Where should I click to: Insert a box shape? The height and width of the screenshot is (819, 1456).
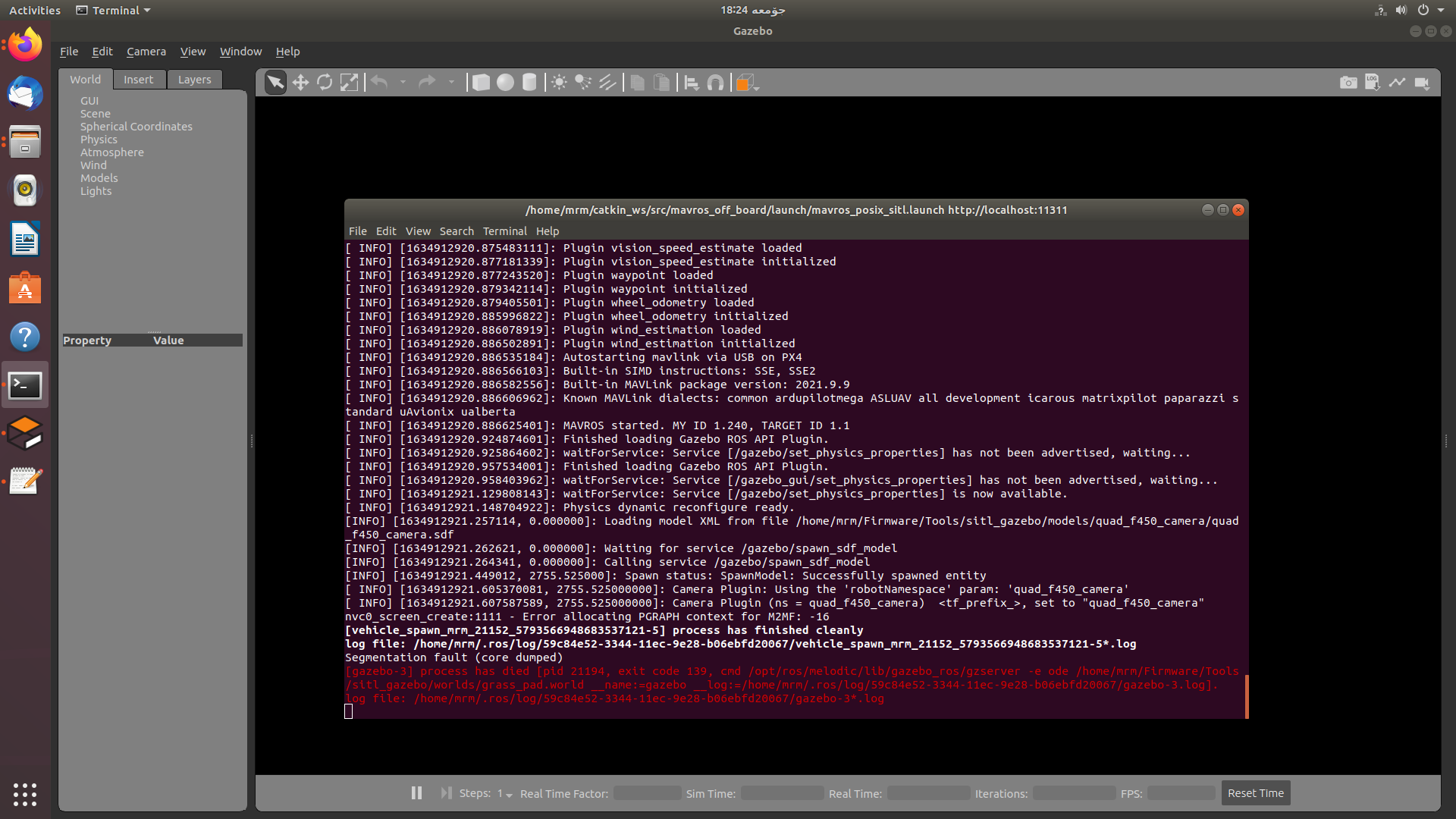click(481, 83)
